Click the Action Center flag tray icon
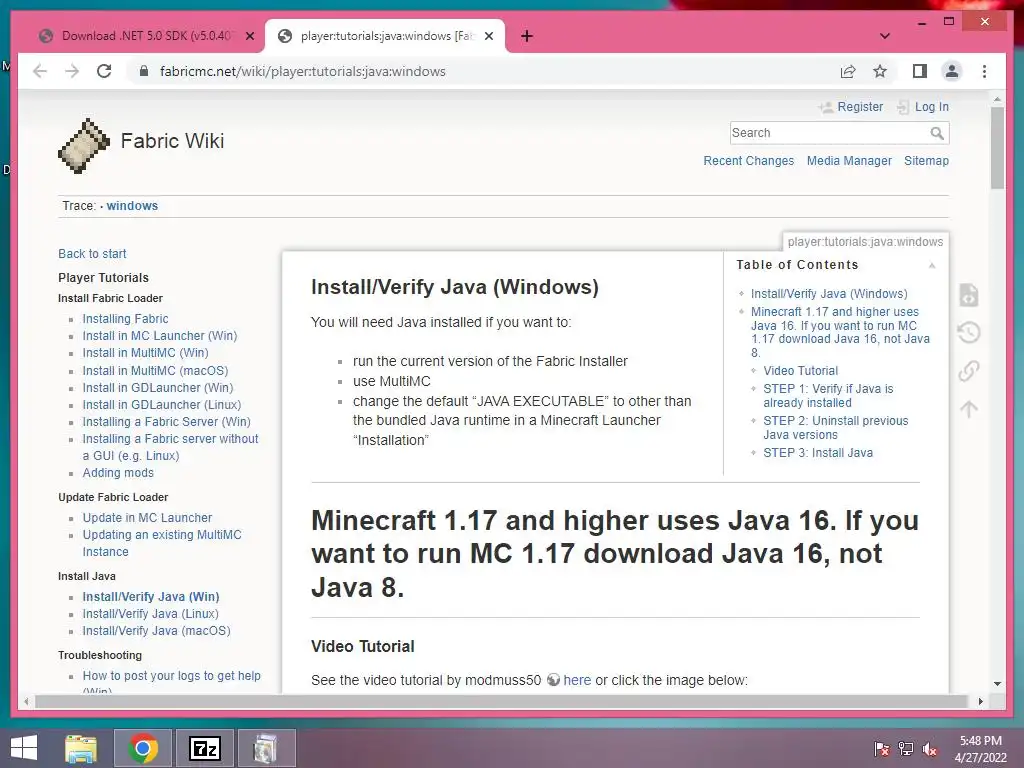The height and width of the screenshot is (768, 1024). (881, 748)
